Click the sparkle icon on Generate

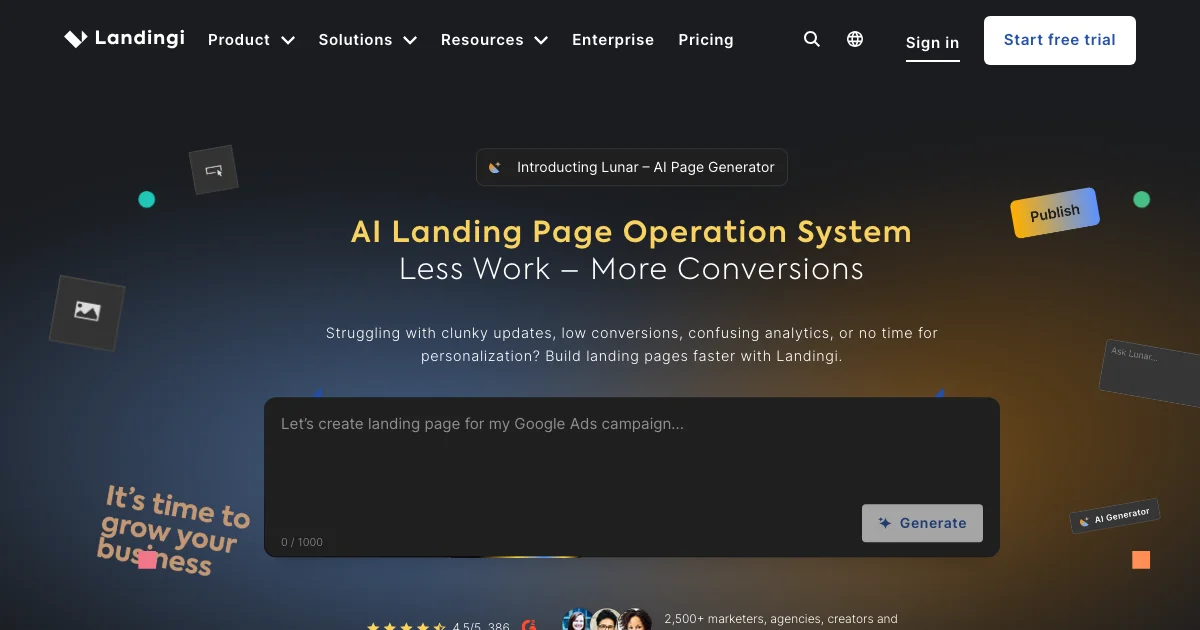point(885,523)
